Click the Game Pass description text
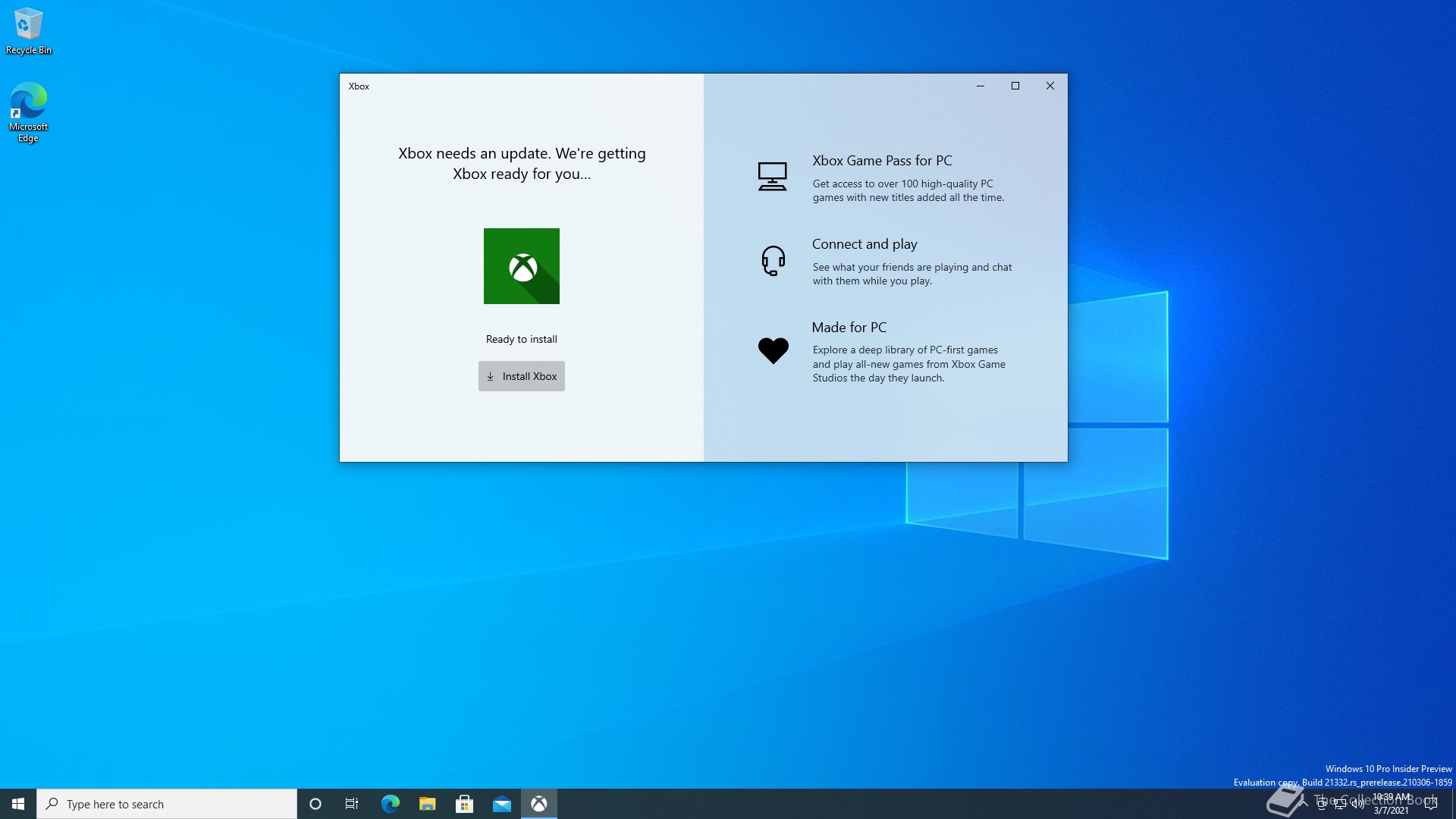 coord(908,190)
